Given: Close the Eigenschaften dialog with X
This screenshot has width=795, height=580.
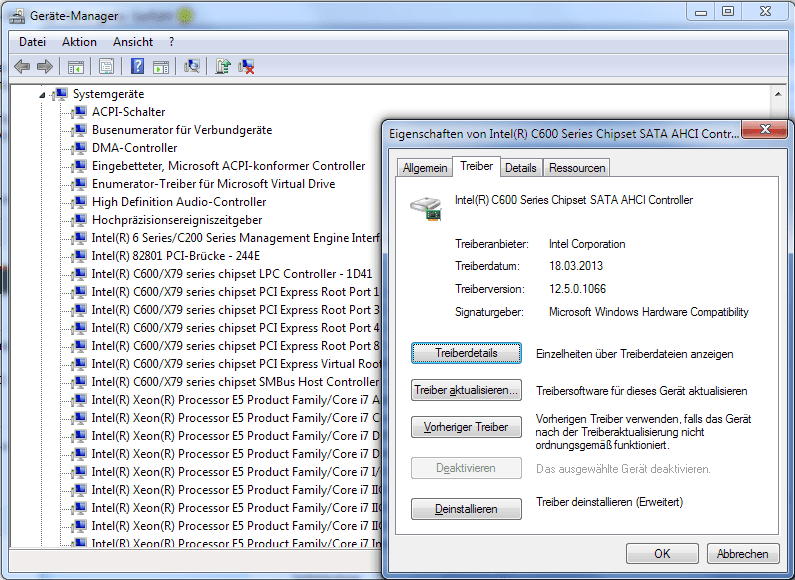Looking at the screenshot, I should [x=766, y=129].
